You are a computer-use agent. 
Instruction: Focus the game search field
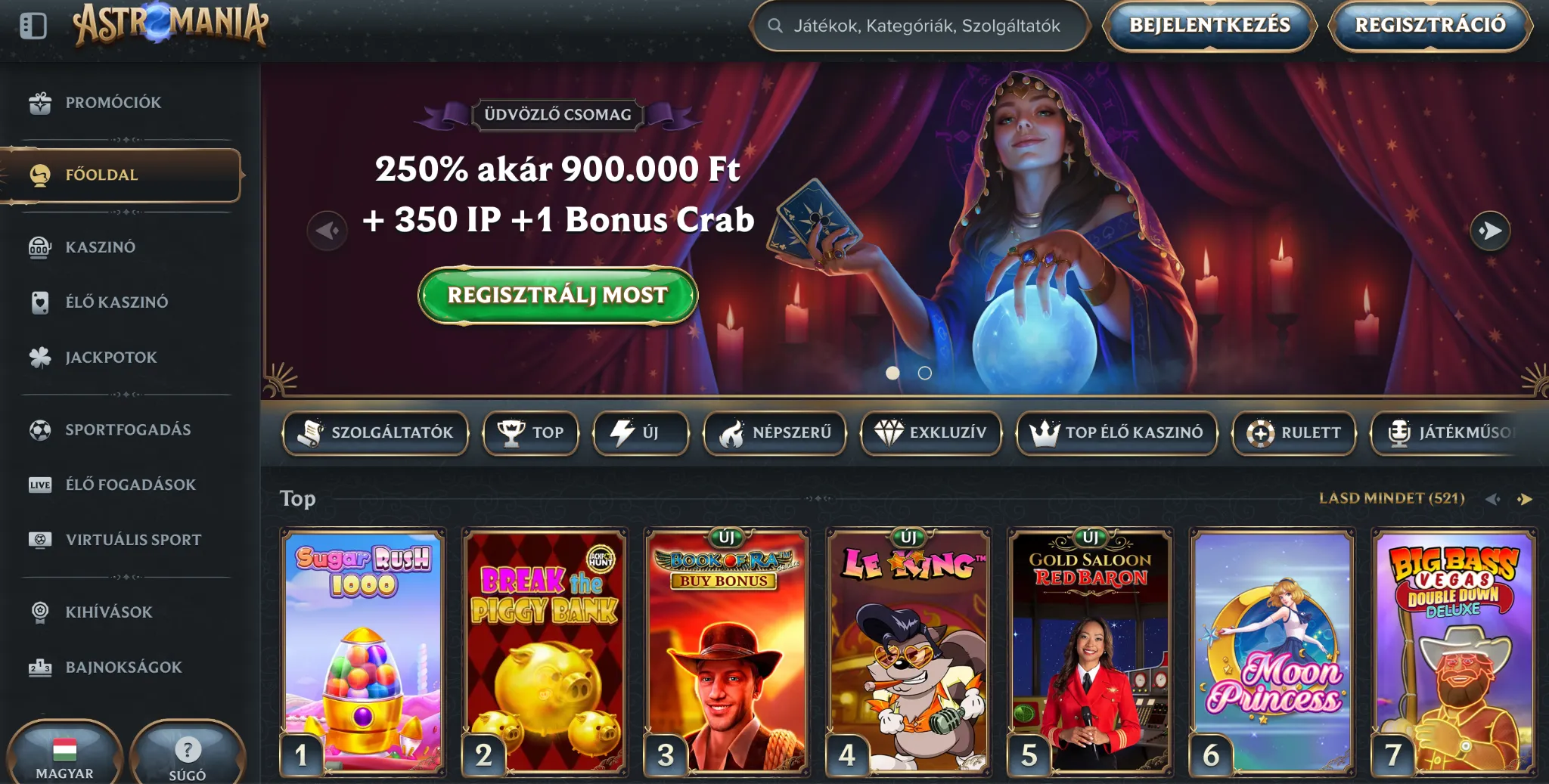click(x=920, y=26)
